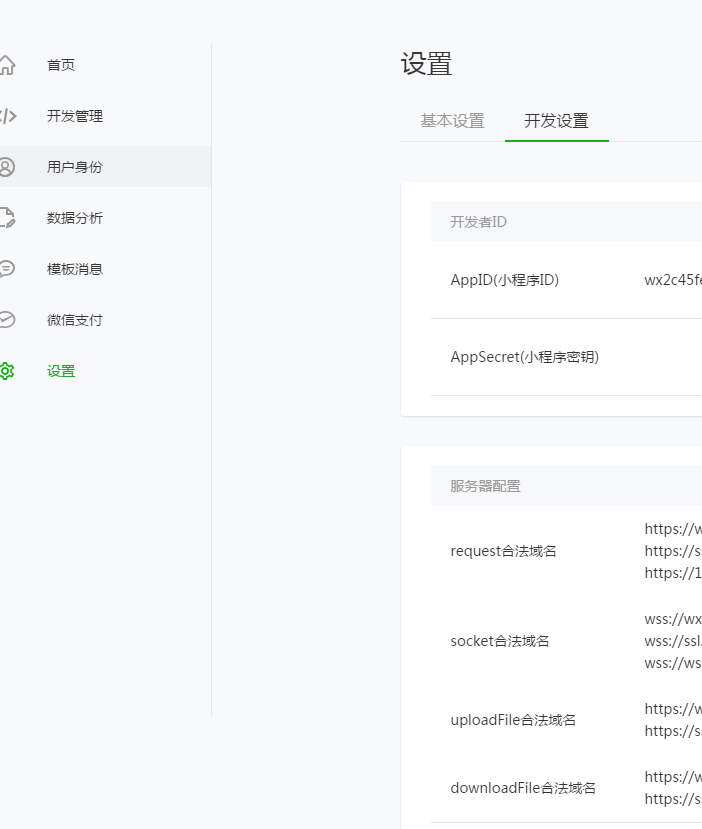This screenshot has width=702, height=829.
Task: Navigate to 模板消息 in the sidebar
Action: tap(75, 269)
